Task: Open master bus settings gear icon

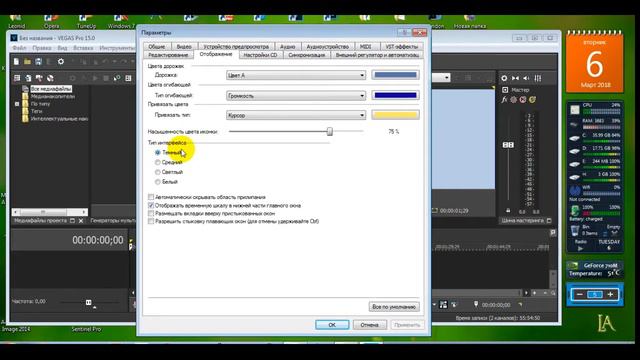Action: click(504, 78)
